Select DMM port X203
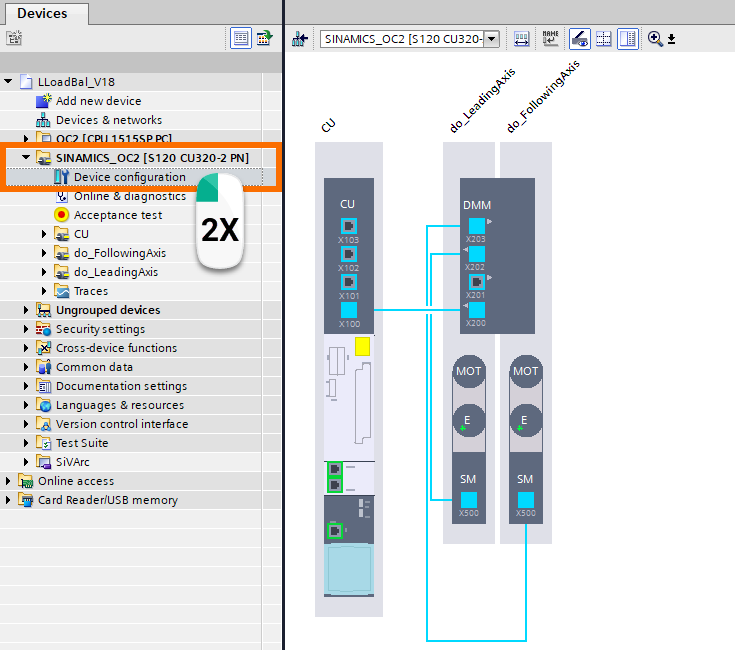735x650 pixels. coord(477,226)
